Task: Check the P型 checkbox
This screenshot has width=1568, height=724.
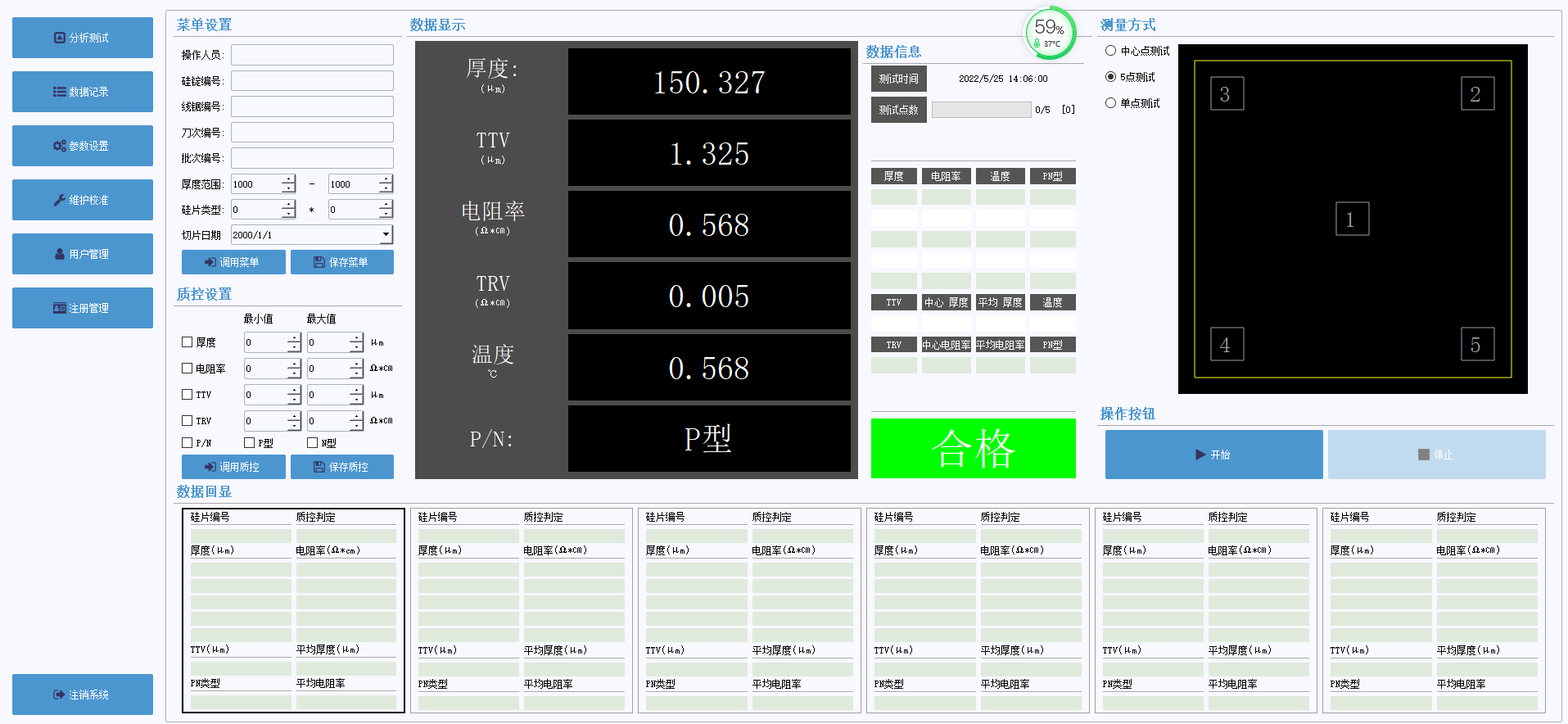Action: (250, 443)
